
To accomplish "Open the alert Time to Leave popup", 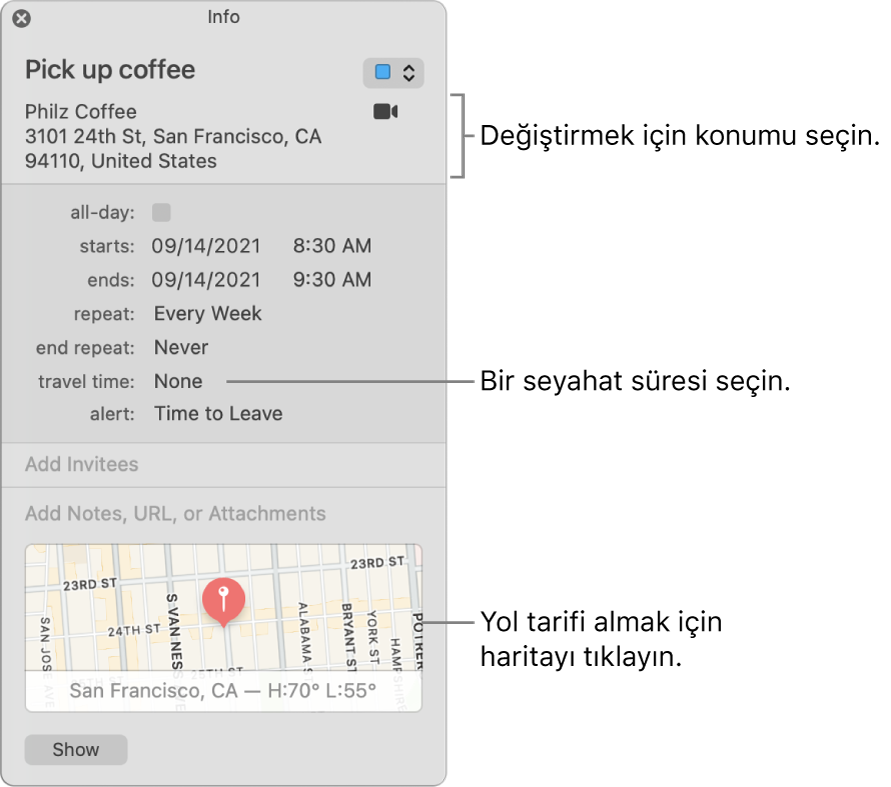I will [x=218, y=414].
